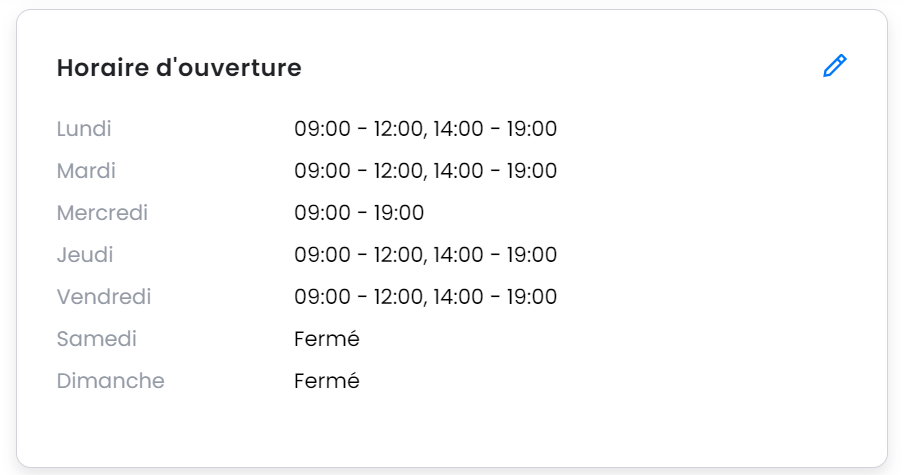Viewport: 904px width, 475px height.
Task: Click the Mercredi day label
Action: 102,213
